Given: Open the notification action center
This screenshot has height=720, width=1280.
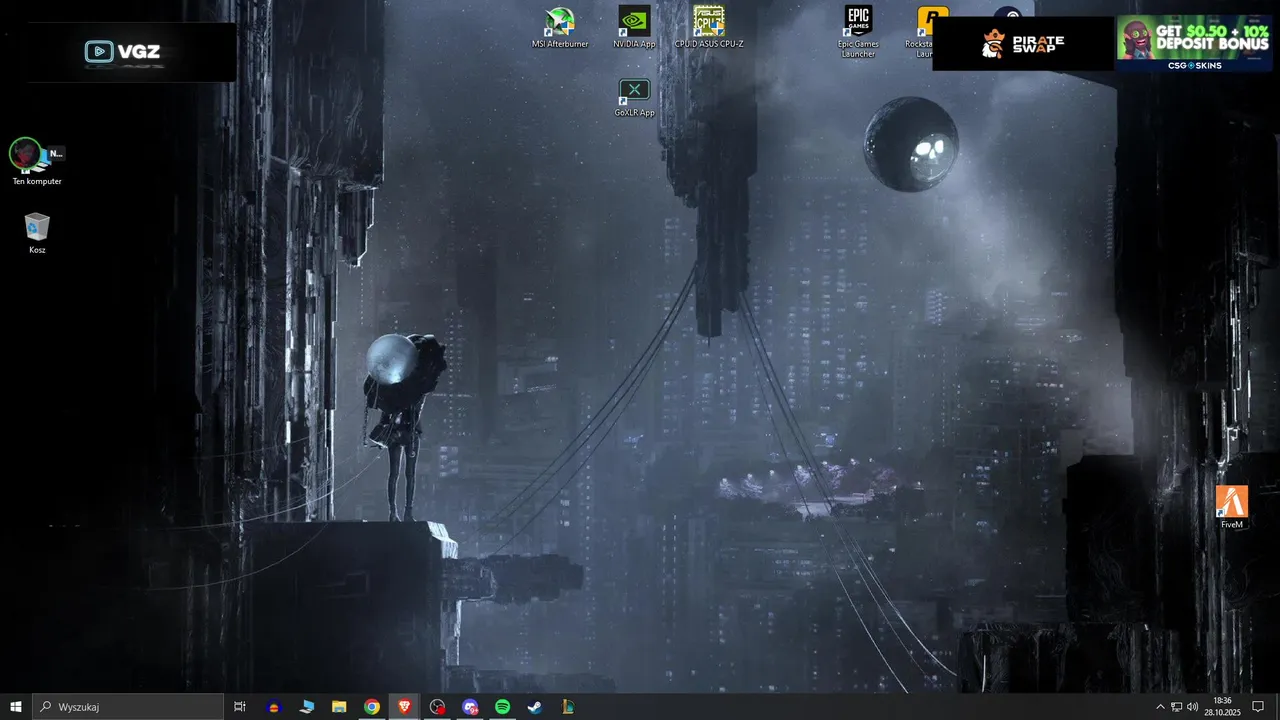Looking at the screenshot, I should pos(1258,707).
